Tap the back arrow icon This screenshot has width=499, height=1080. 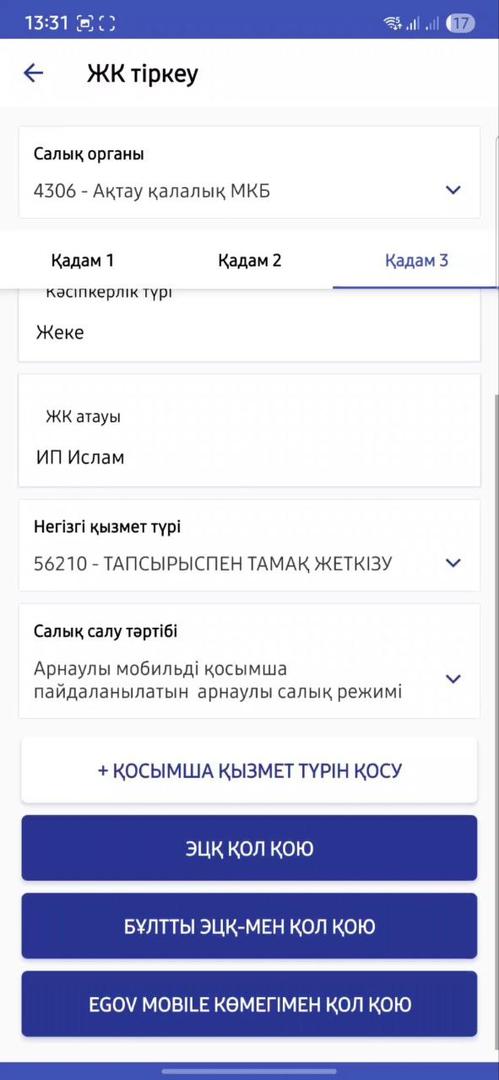pyautogui.click(x=33, y=73)
